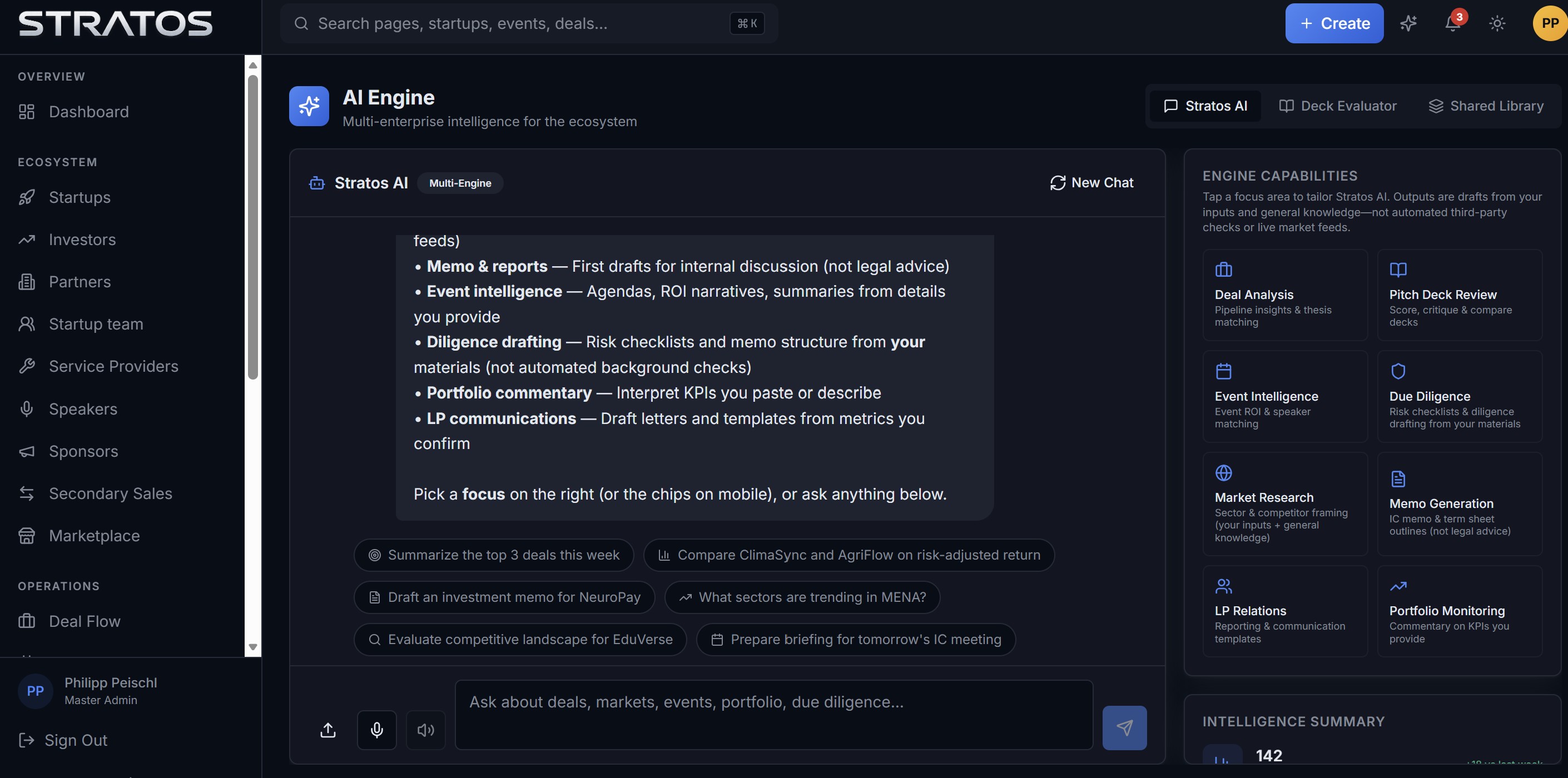
Task: Click the Stratos AI robot icon
Action: 317,183
